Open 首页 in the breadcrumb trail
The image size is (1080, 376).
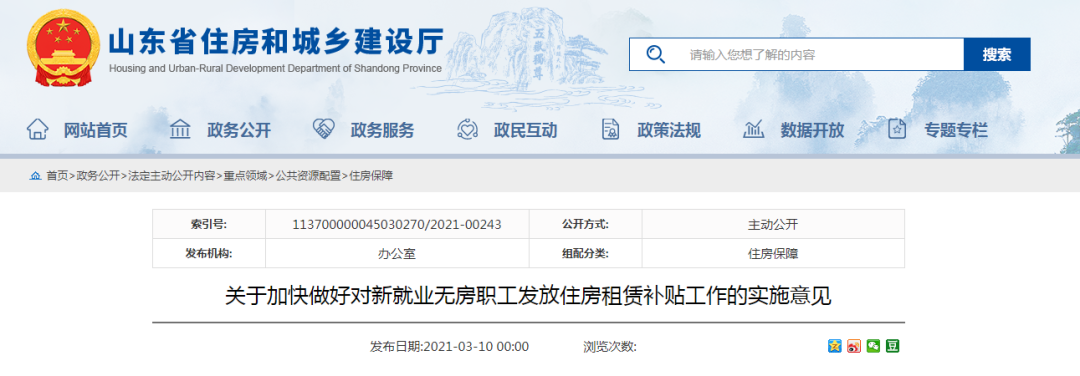pos(57,176)
